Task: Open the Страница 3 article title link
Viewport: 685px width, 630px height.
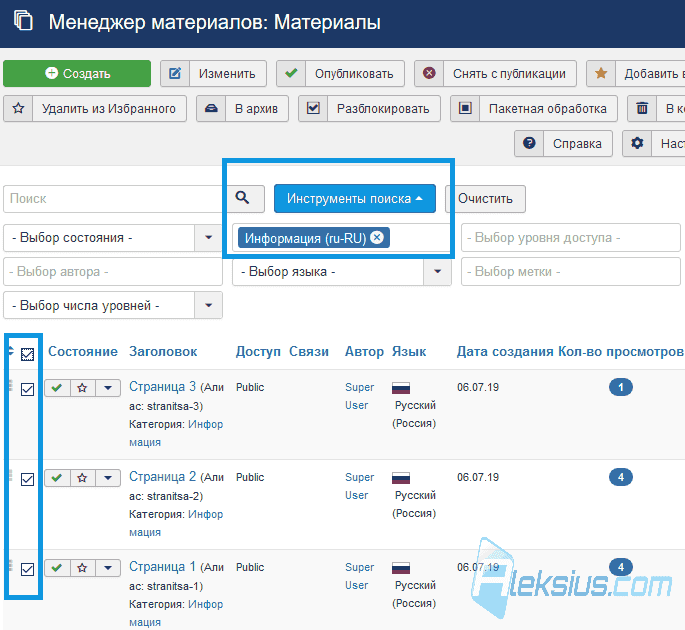Action: coord(163,386)
